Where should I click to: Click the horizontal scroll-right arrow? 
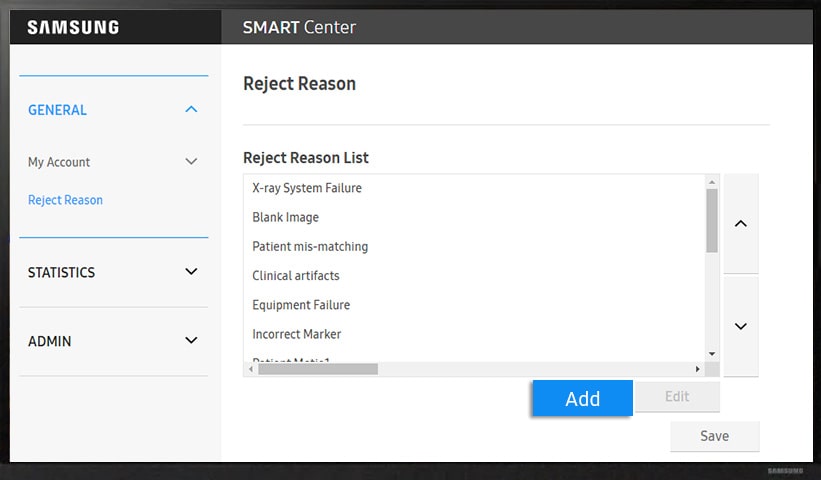coord(699,369)
